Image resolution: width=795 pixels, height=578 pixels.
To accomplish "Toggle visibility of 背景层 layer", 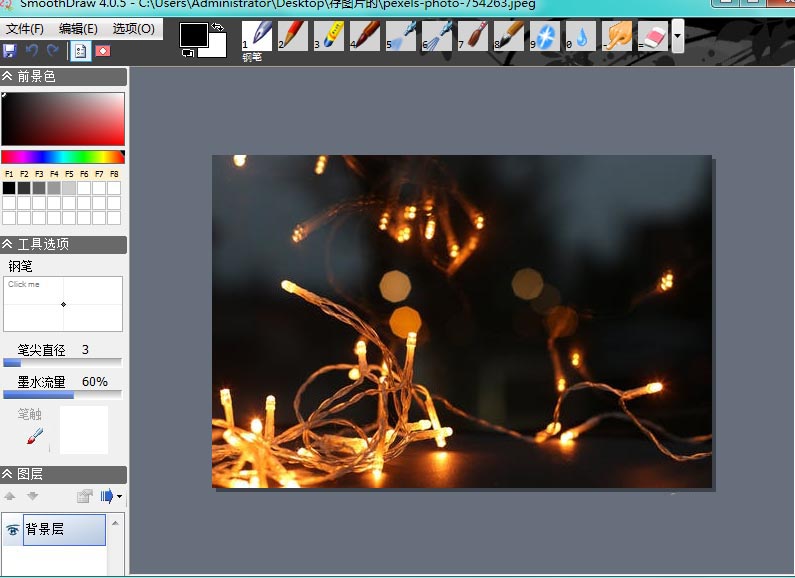I will tap(13, 530).
